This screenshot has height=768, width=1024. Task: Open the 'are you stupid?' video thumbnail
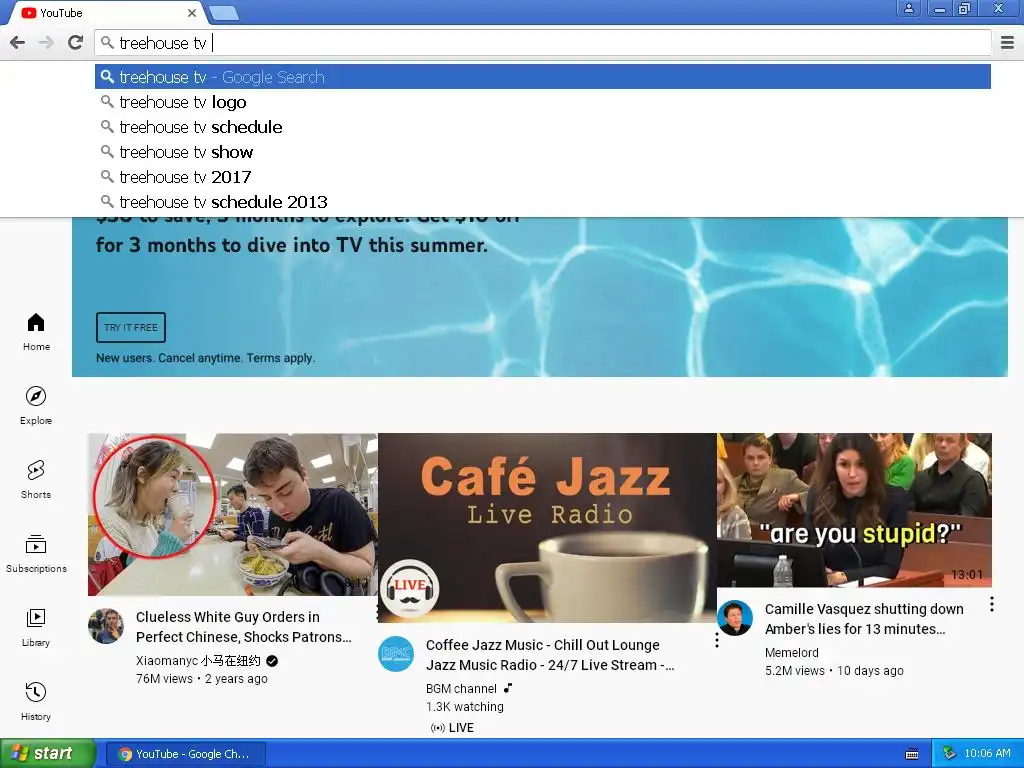[854, 510]
